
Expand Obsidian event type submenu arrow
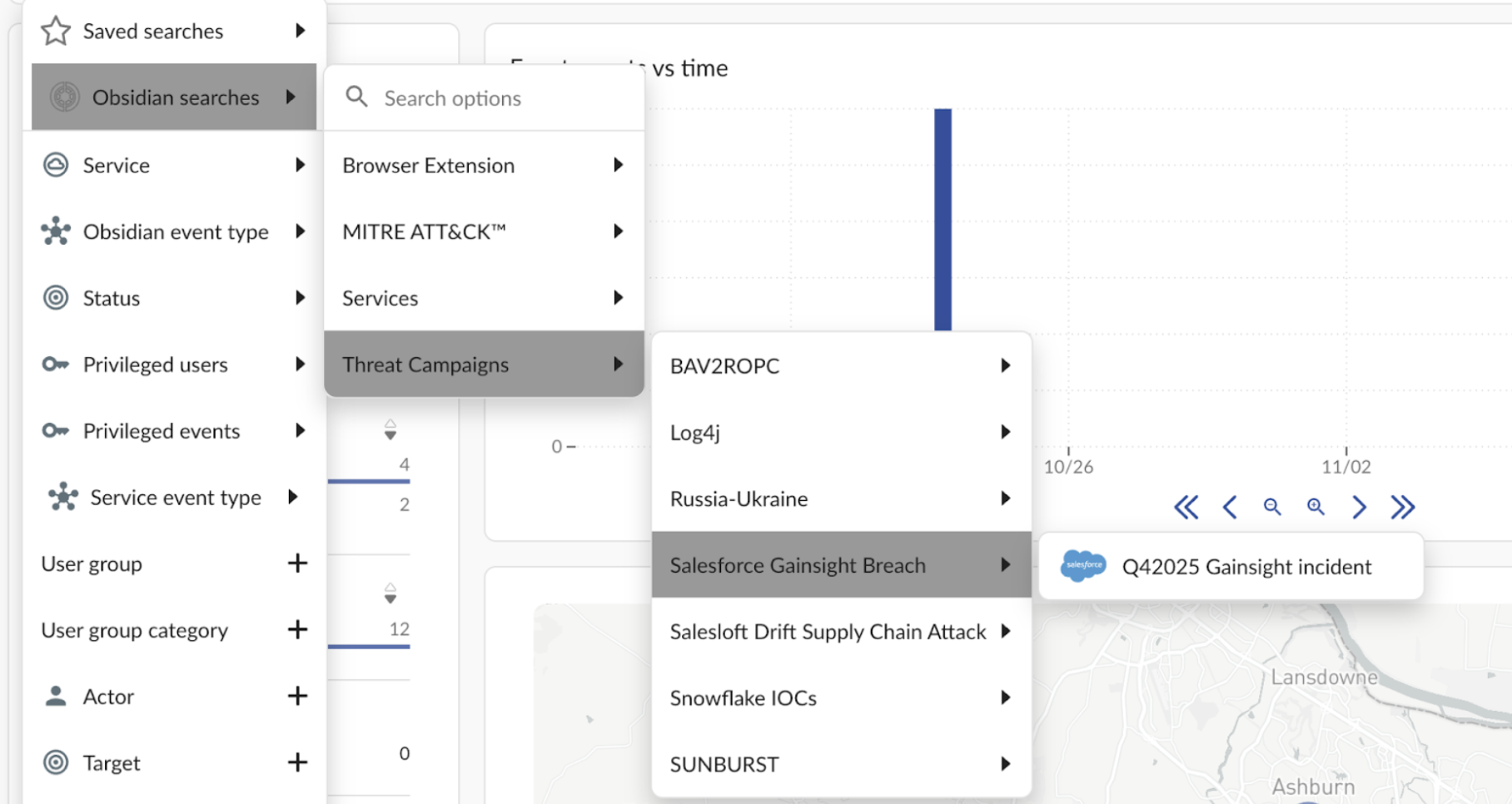tap(301, 231)
